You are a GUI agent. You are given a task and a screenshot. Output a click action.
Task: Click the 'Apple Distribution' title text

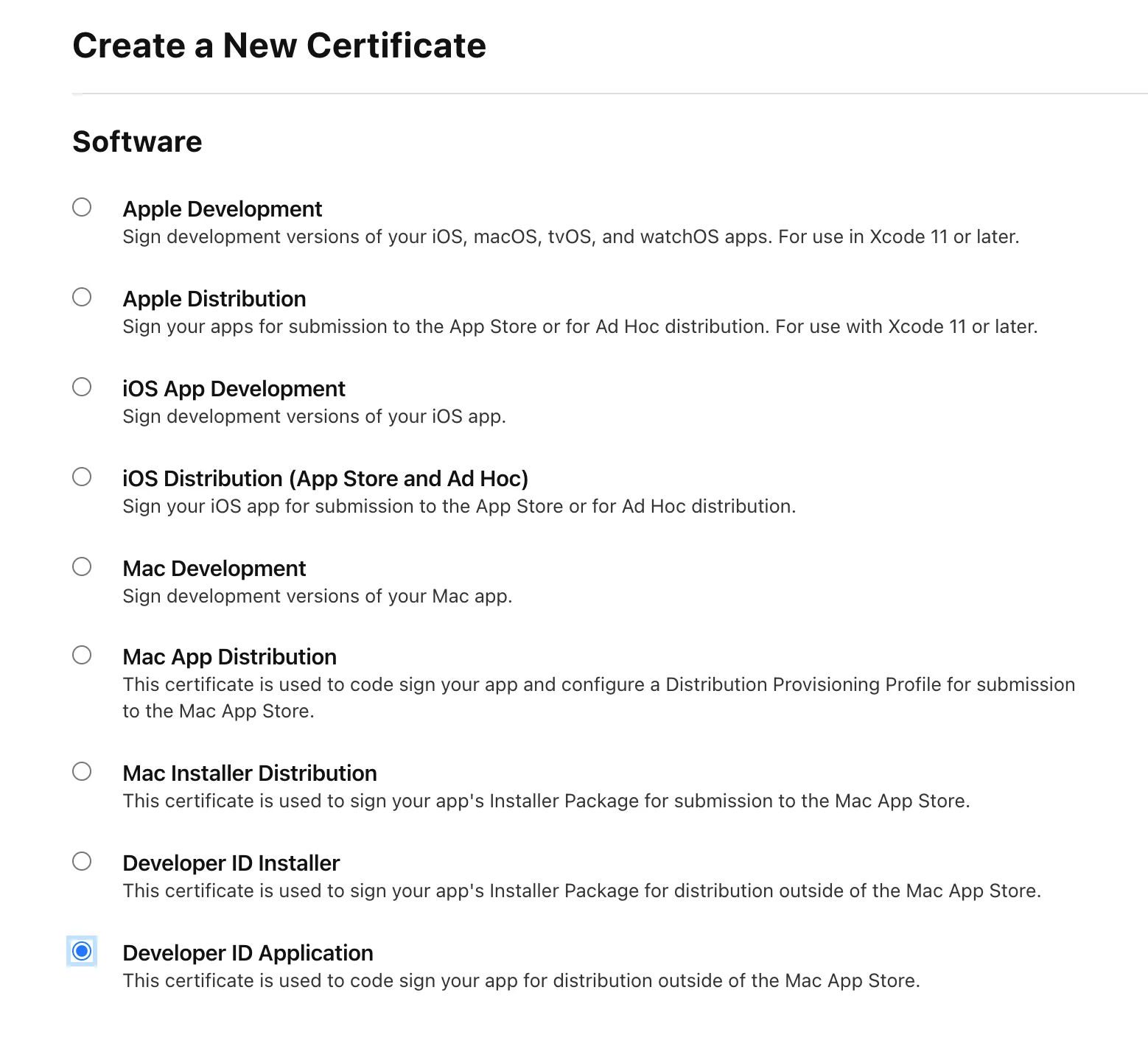[x=214, y=299]
